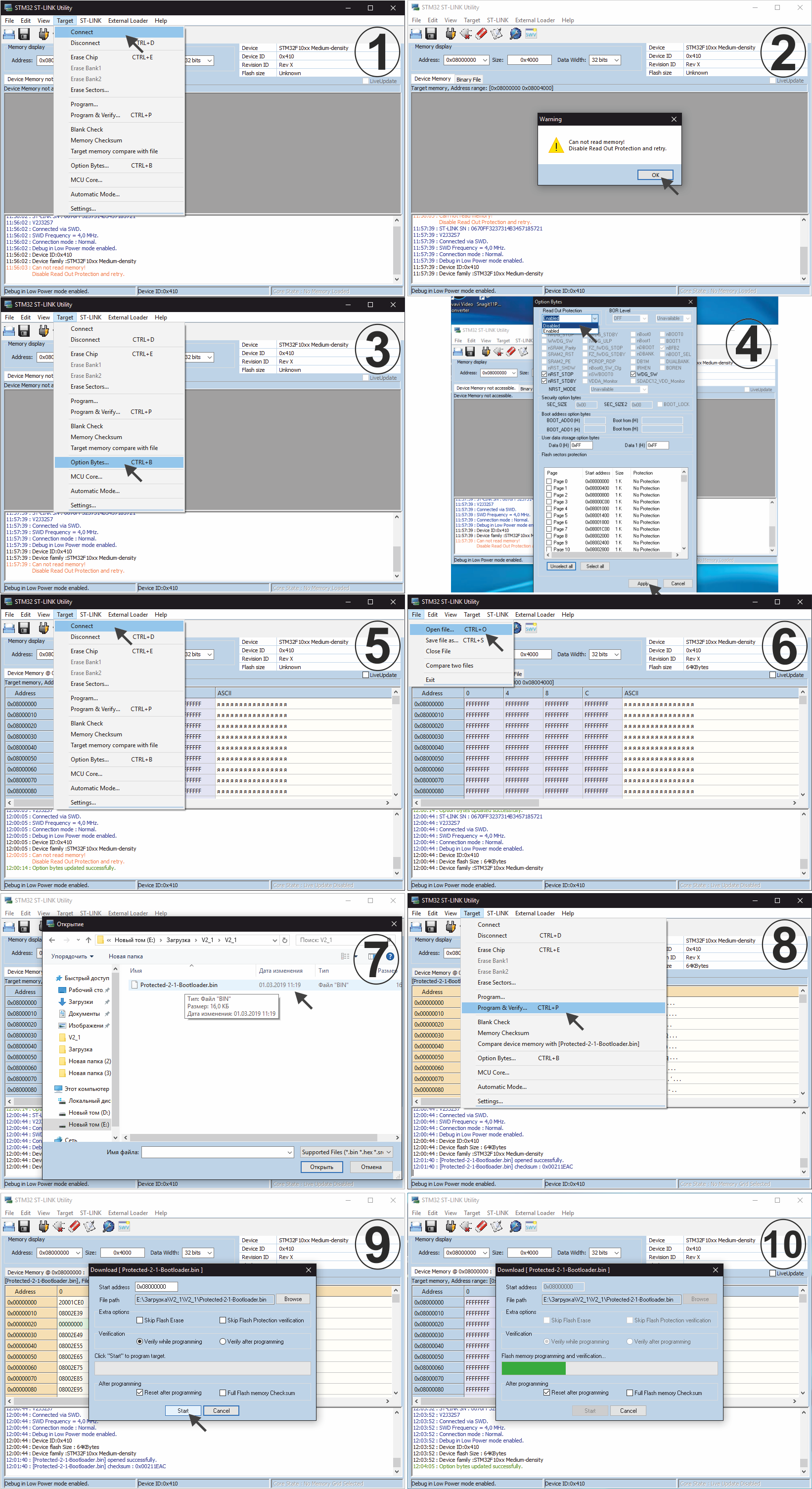Uncheck nRST_STDBY in the Option Bytes dialog
812x1489 pixels.
pyautogui.click(x=544, y=381)
